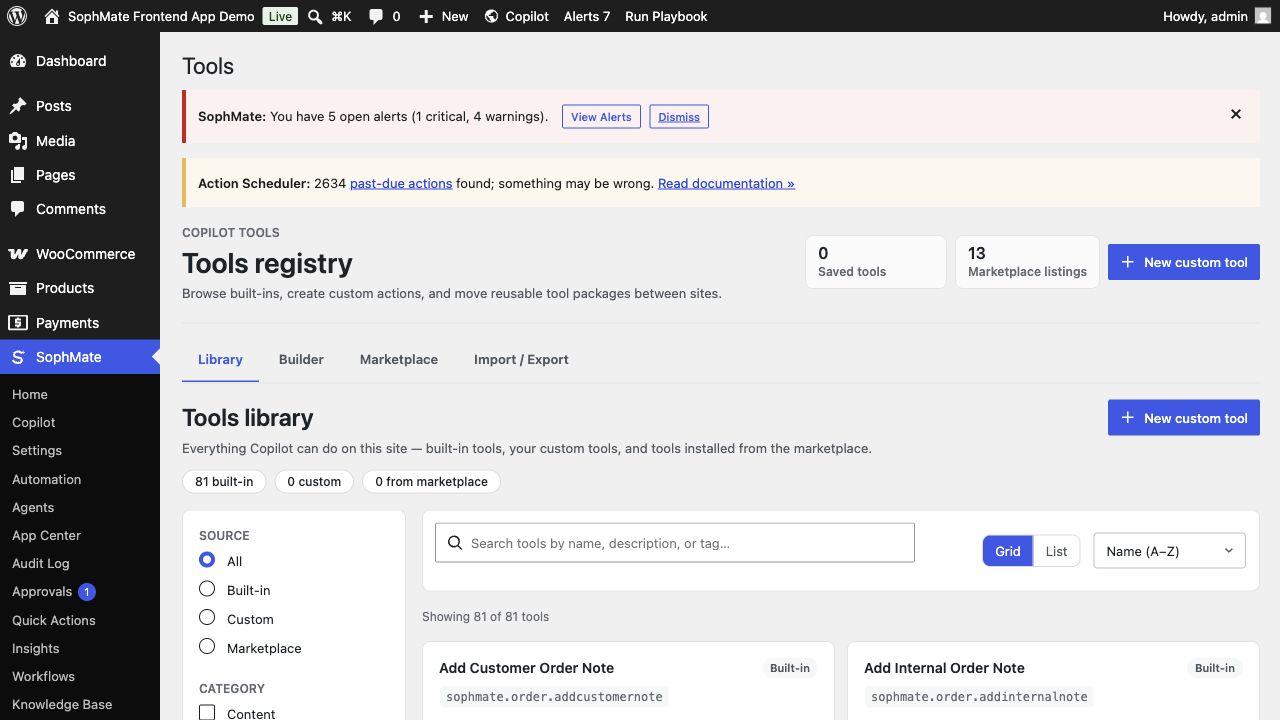This screenshot has width=1280, height=720.
Task: Click the 0 custom filter pill
Action: pyautogui.click(x=314, y=482)
